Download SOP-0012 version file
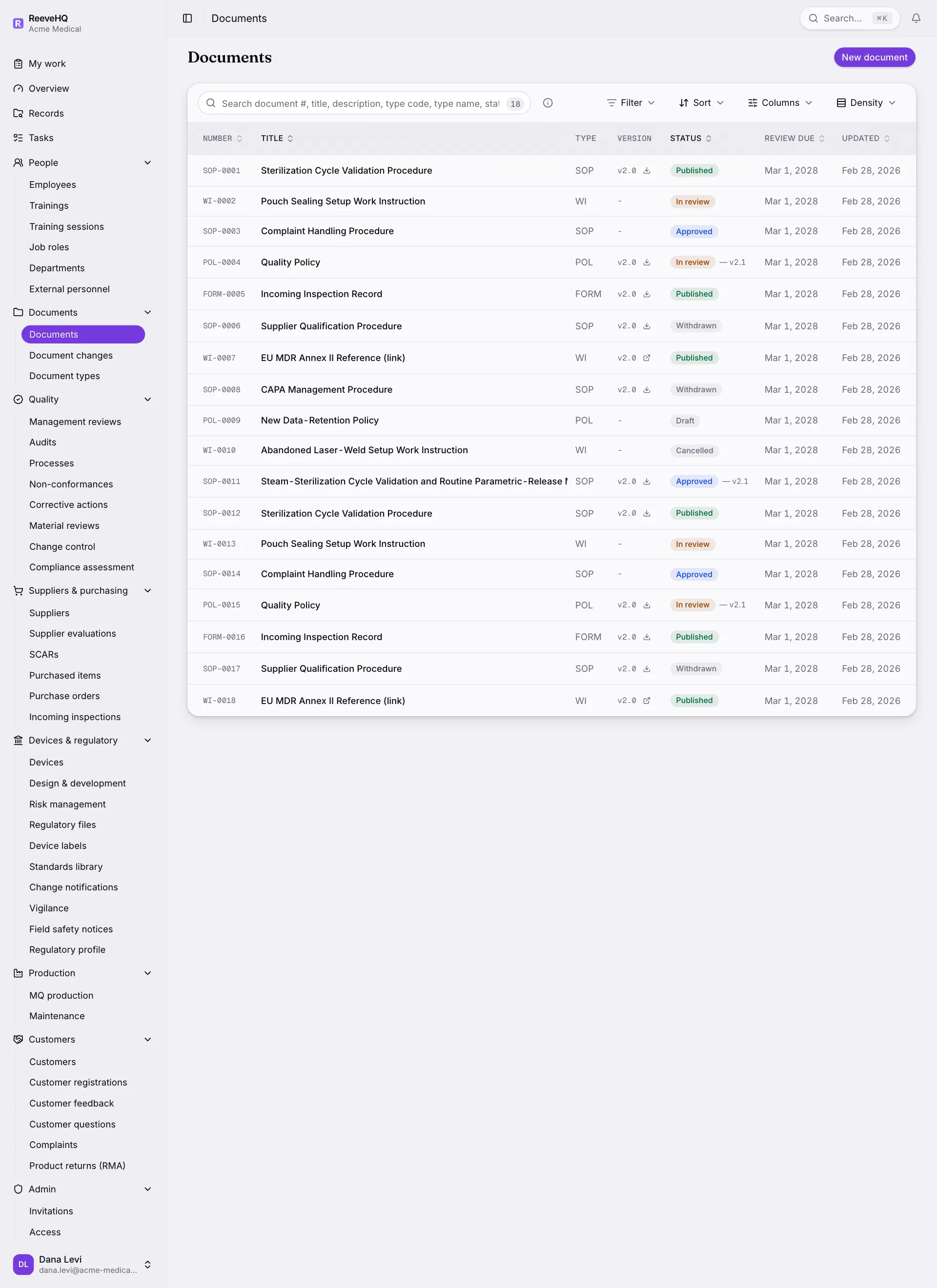The height and width of the screenshot is (1288, 937). [x=647, y=513]
